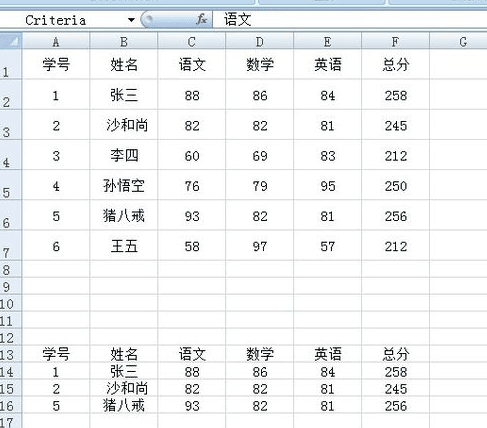The height and width of the screenshot is (428, 487).
Task: Select row 6 header
Action: click(x=11, y=215)
